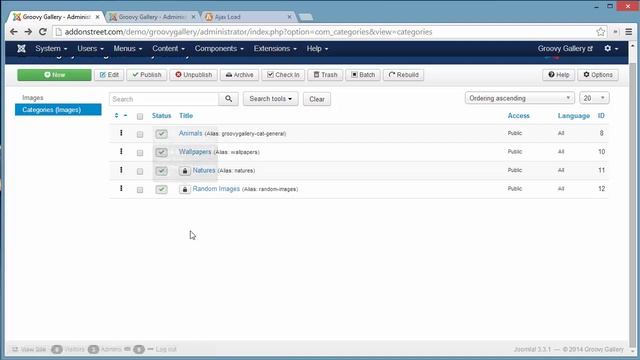Open the Random Images category link
The image size is (640, 360).
click(x=216, y=189)
